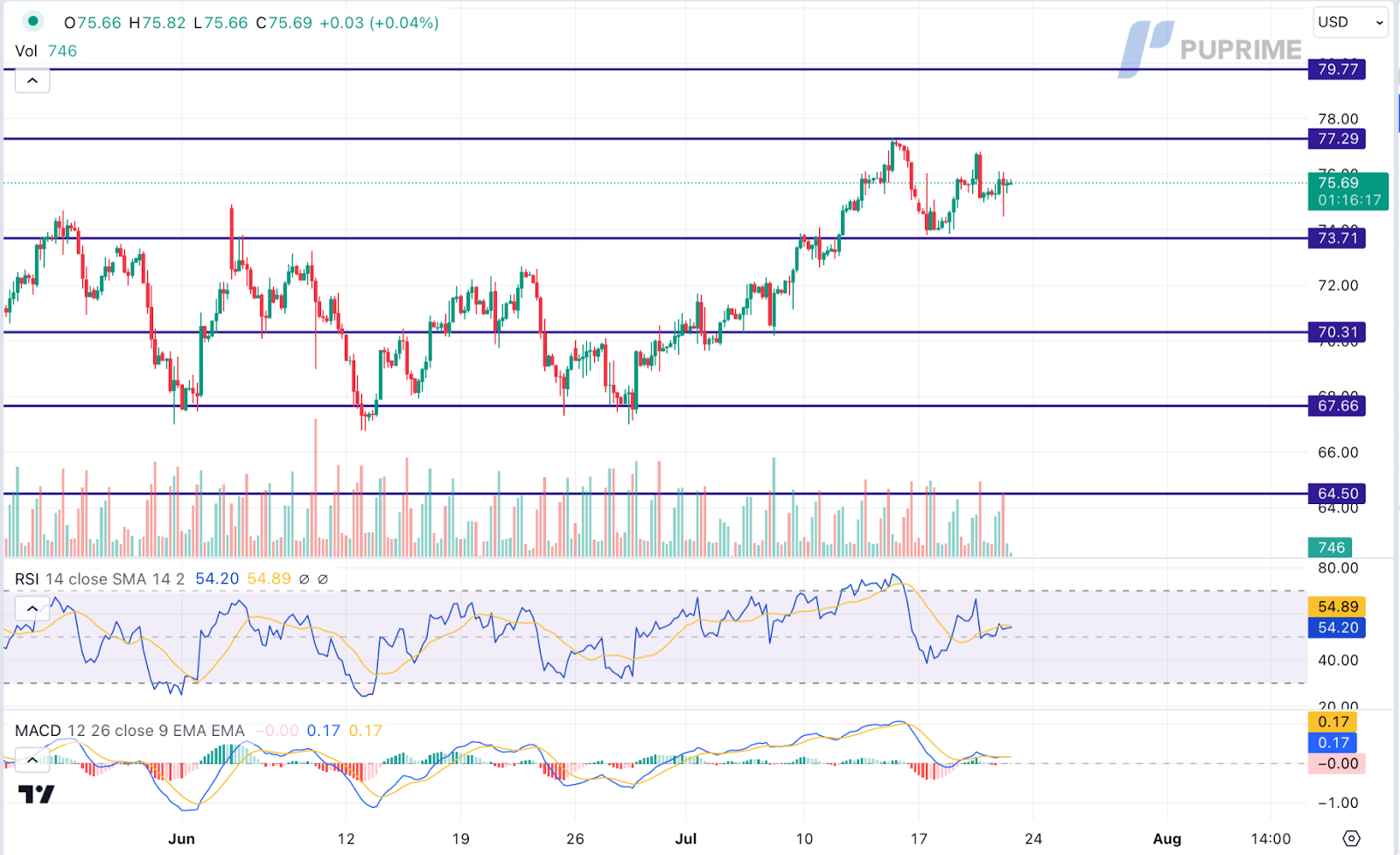Select the 77.29 price level label
This screenshot has height=855, width=1400.
[x=1337, y=138]
